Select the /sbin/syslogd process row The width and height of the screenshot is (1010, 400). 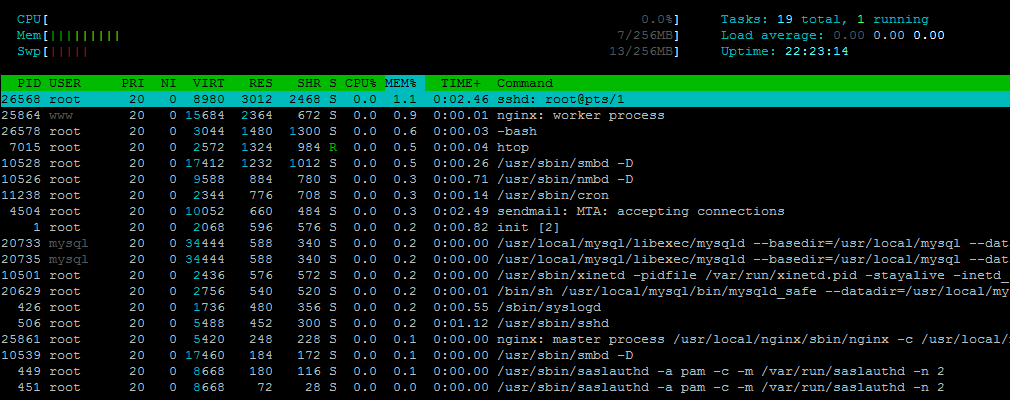pyautogui.click(x=505, y=307)
